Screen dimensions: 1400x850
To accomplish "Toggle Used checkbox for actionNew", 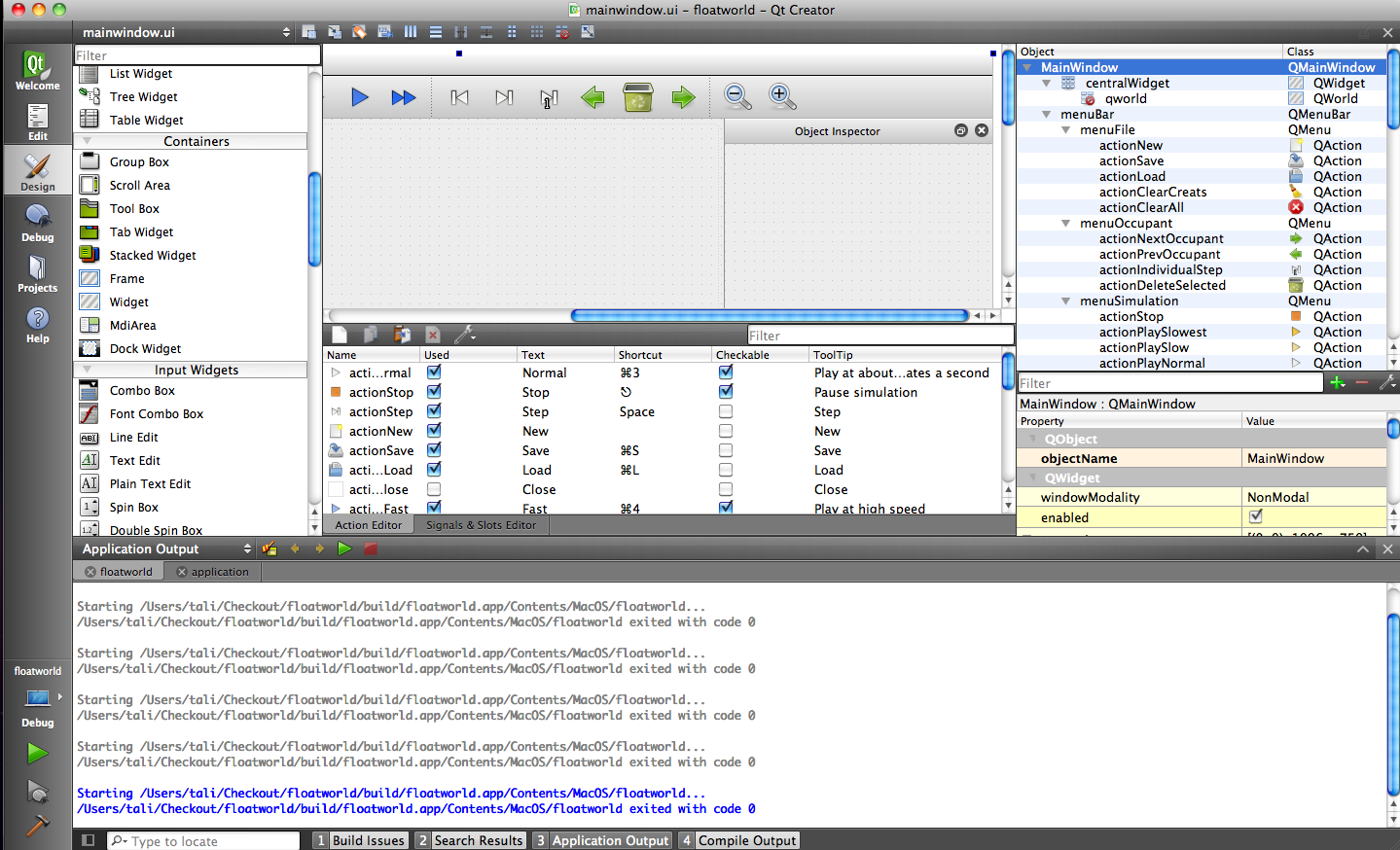I will (x=434, y=430).
